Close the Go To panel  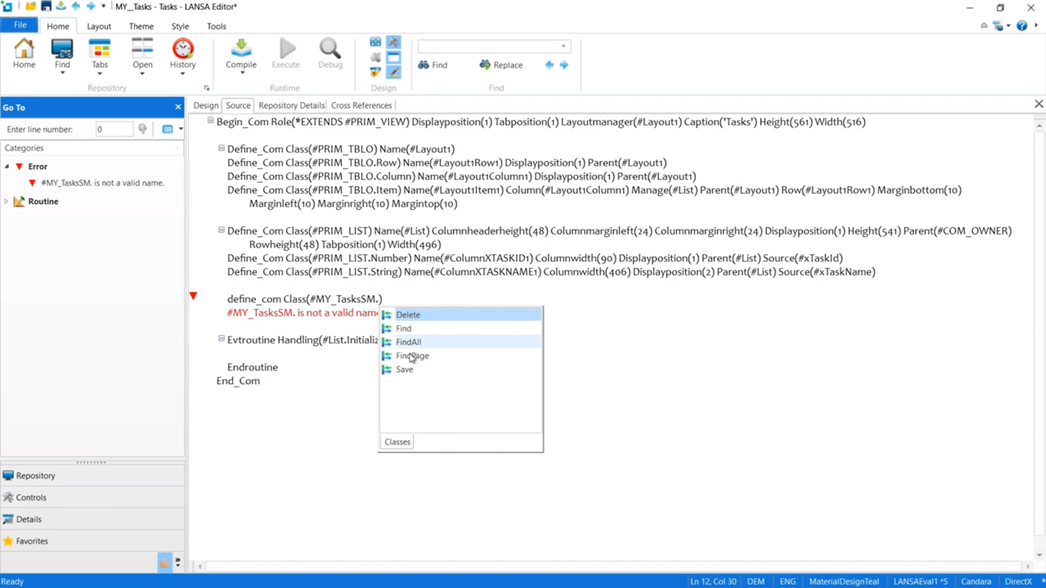(x=177, y=107)
